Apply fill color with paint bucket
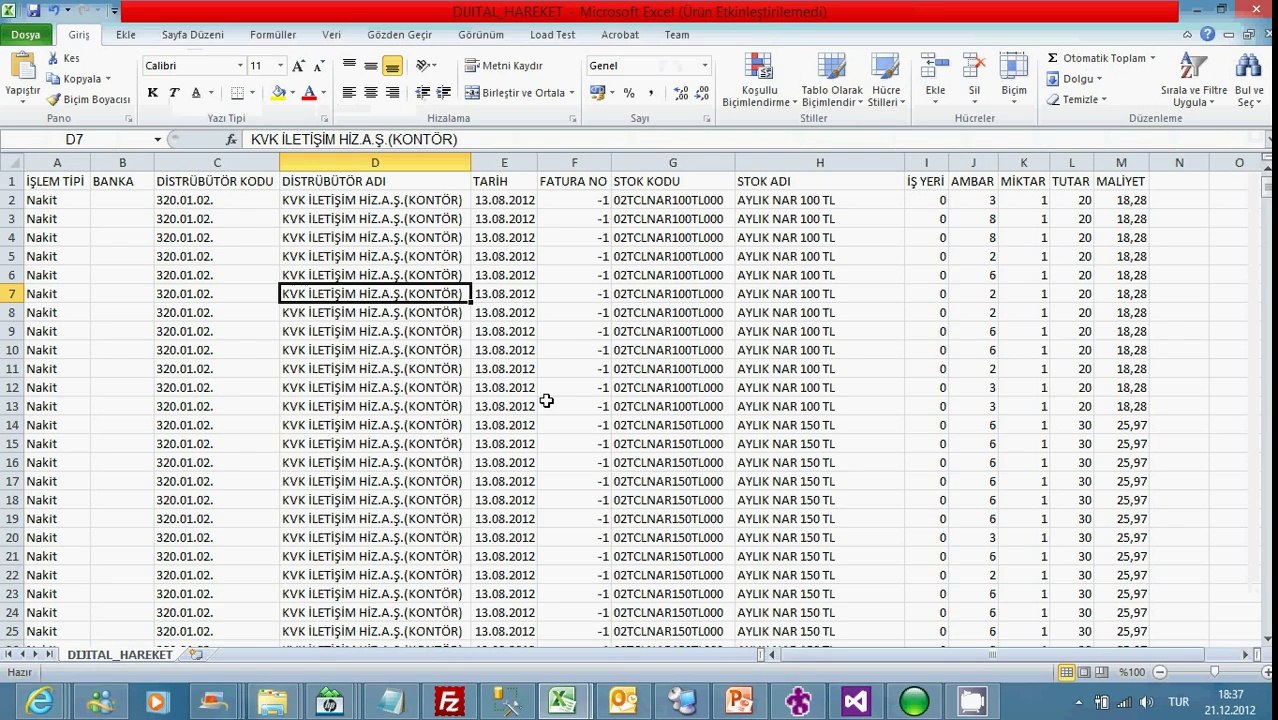Screen dimensions: 1278x720 [x=279, y=92]
